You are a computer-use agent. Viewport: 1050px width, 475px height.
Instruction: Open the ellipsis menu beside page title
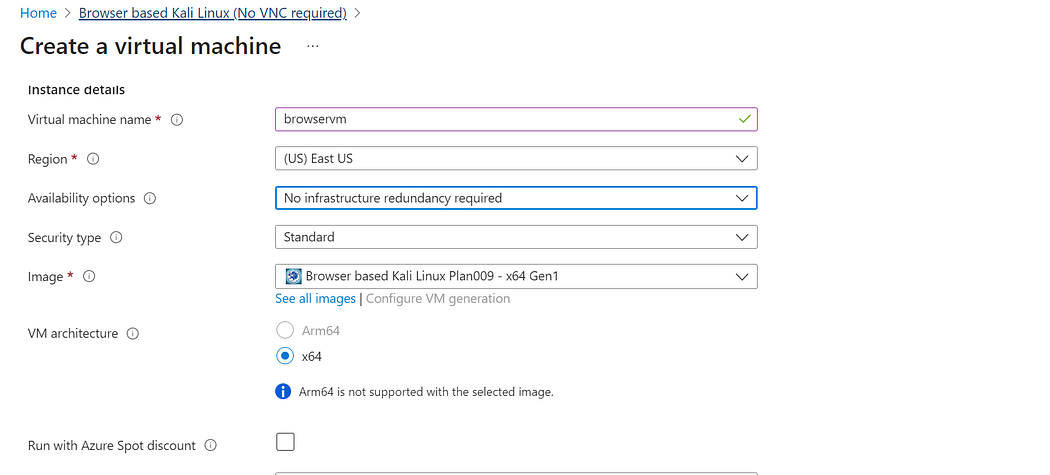[x=312, y=46]
